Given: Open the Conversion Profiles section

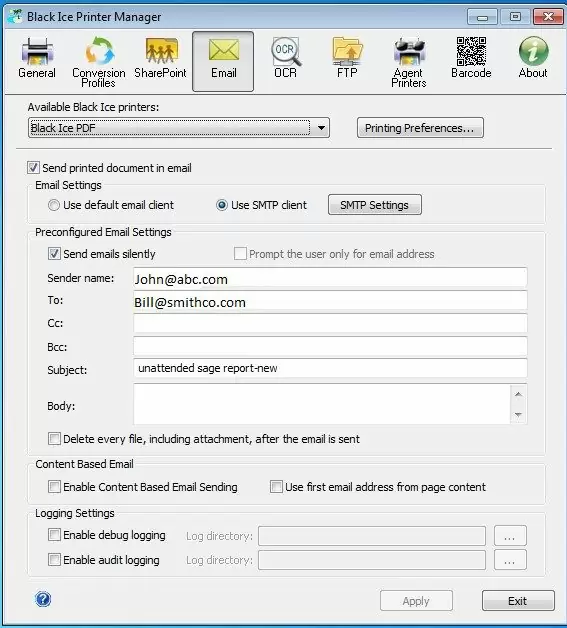Looking at the screenshot, I should tap(99, 62).
